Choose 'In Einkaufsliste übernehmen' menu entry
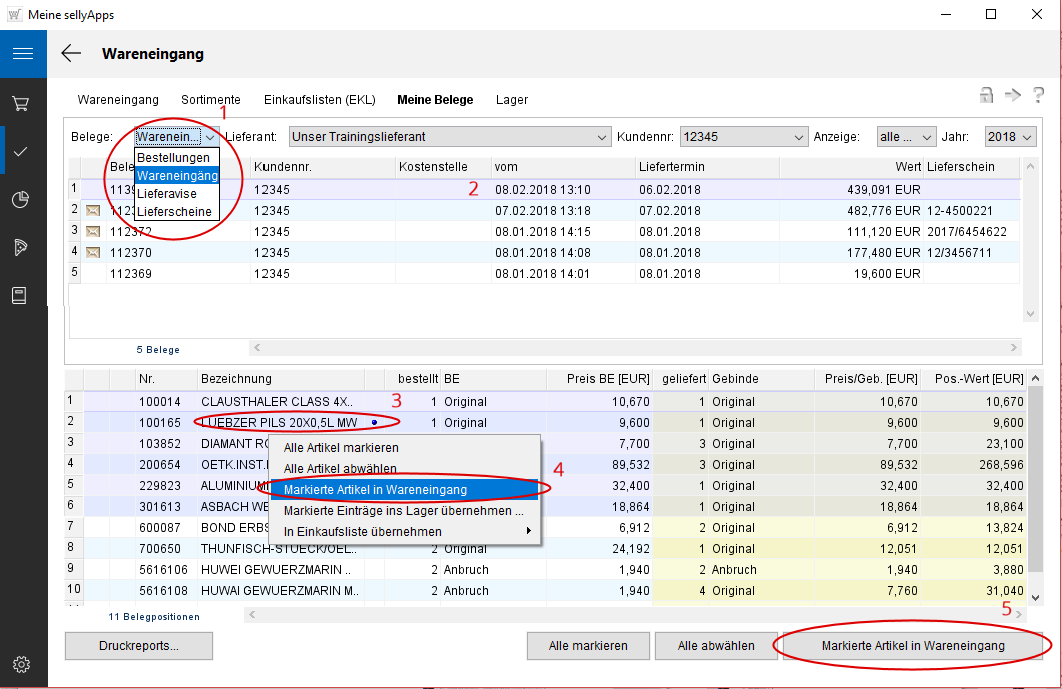The width and height of the screenshot is (1062, 689). point(363,532)
